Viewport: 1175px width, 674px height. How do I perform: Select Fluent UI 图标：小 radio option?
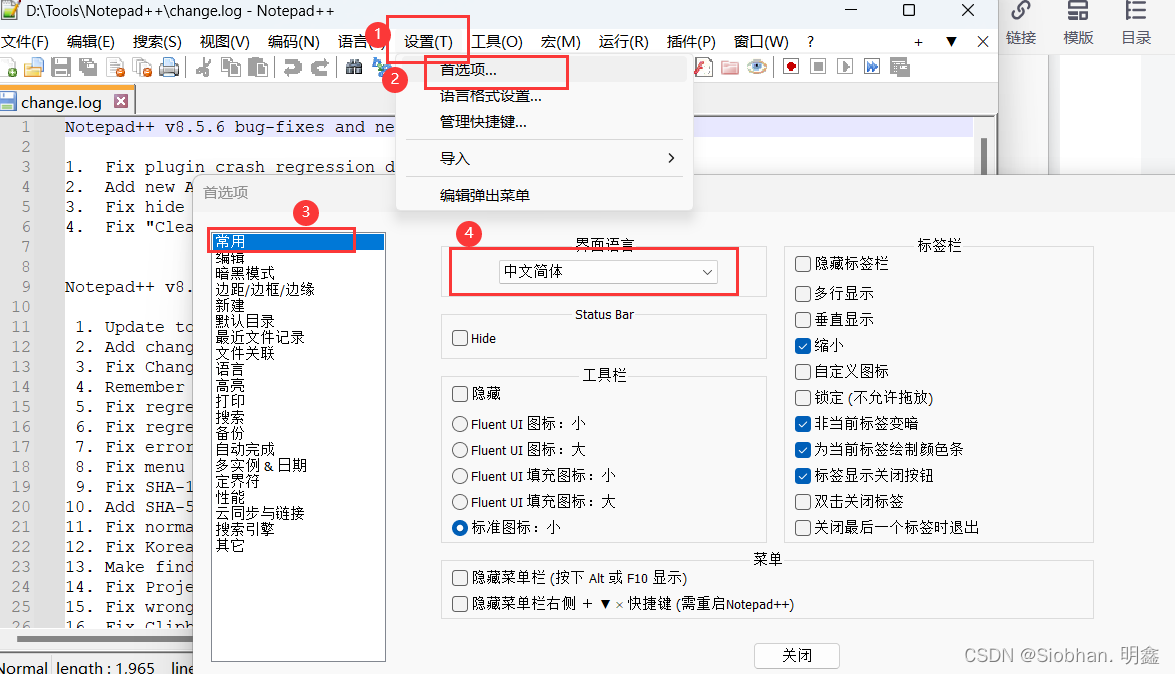click(460, 424)
